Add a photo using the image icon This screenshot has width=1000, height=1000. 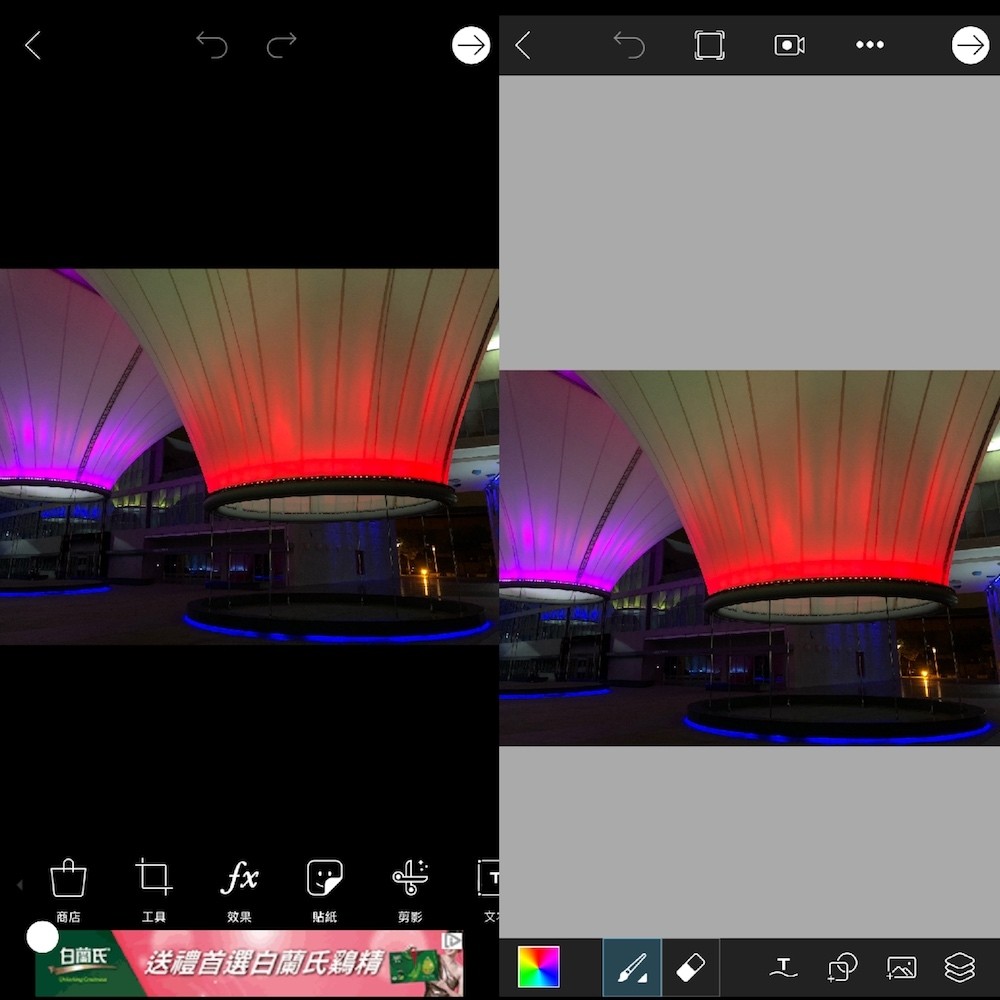tap(901, 967)
